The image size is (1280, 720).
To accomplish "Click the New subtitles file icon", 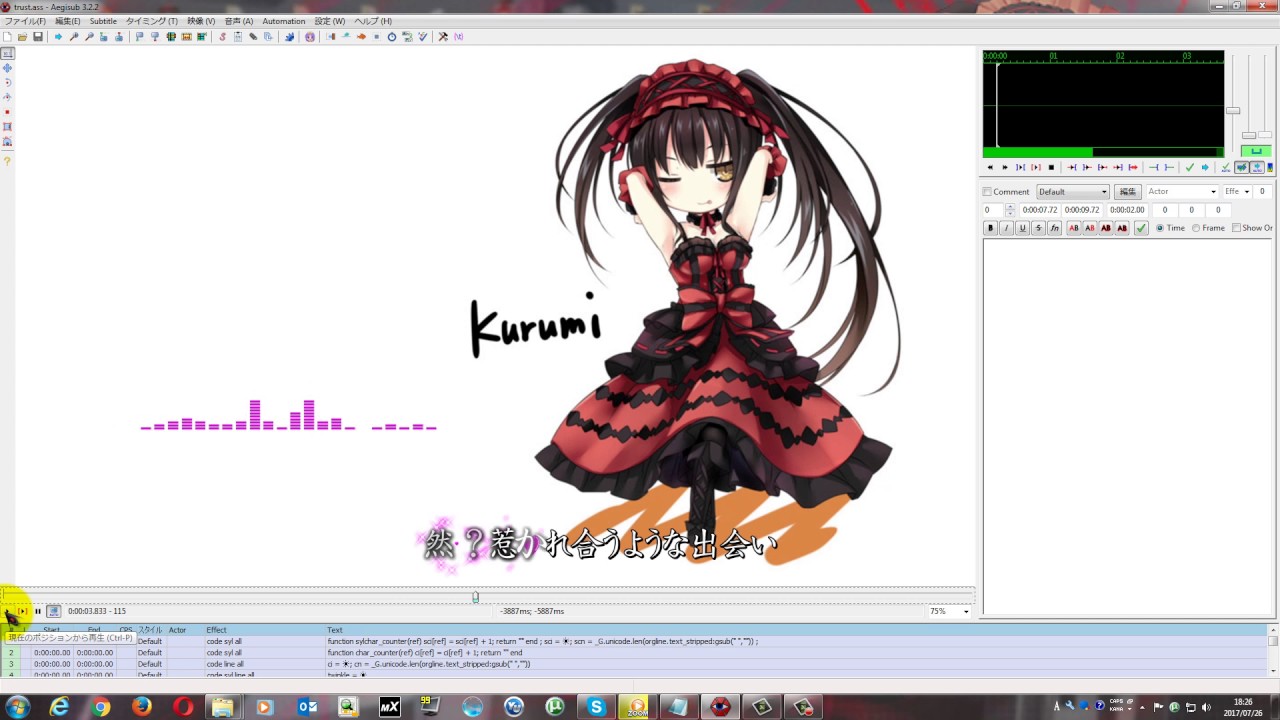I will (x=7, y=37).
